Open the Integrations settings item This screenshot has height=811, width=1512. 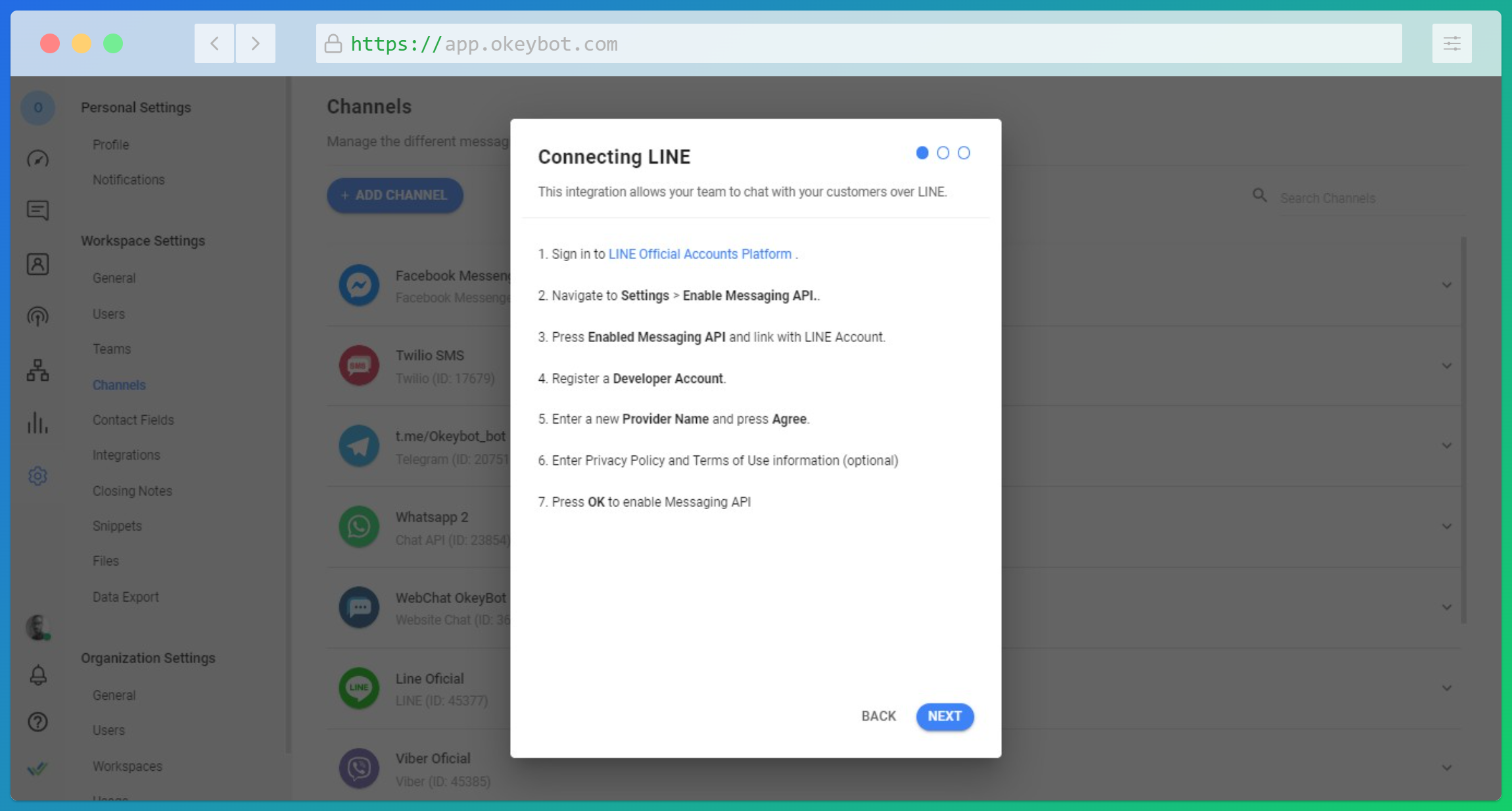point(126,455)
